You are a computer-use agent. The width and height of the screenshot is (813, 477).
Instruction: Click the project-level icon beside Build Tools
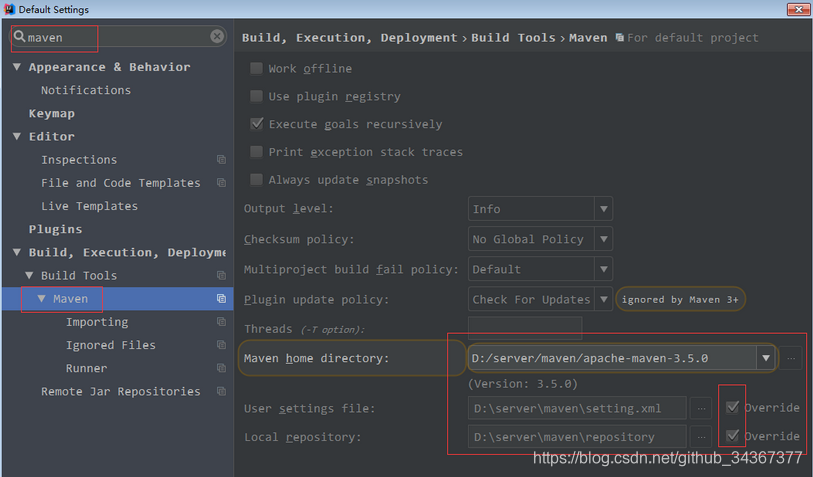coord(221,275)
